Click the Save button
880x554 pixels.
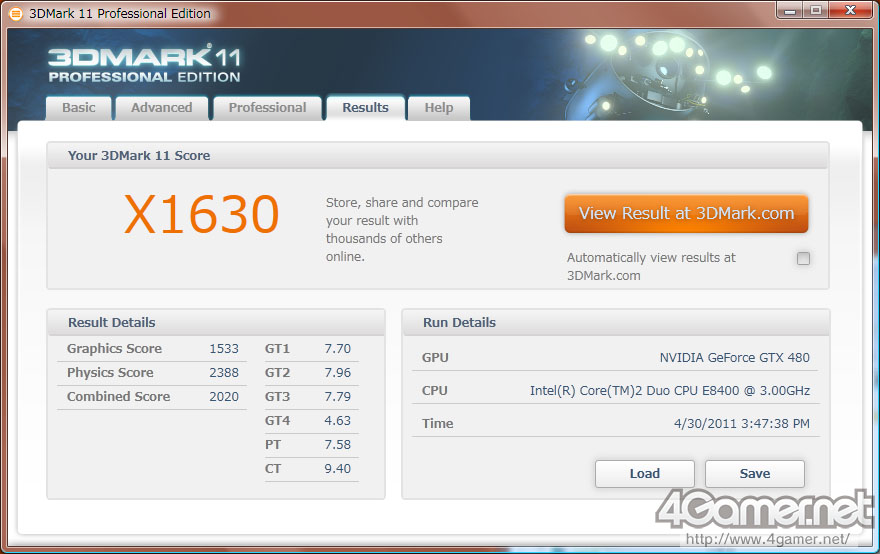coord(755,474)
